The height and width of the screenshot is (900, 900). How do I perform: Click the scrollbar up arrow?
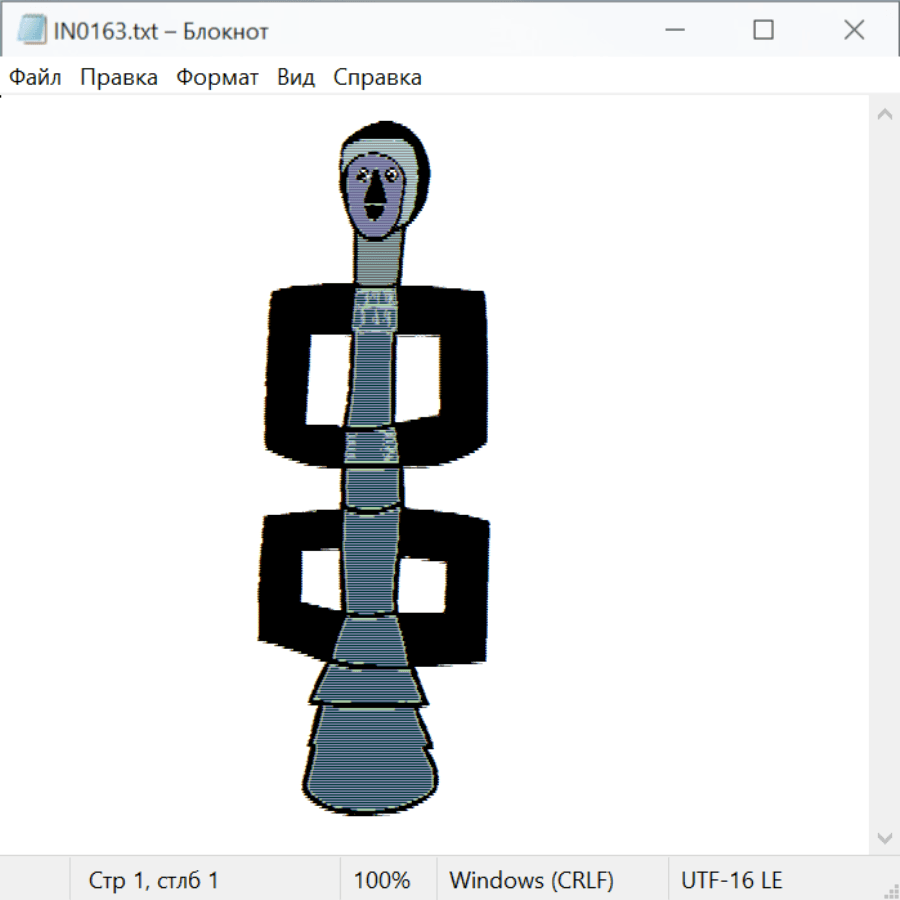coord(884,114)
